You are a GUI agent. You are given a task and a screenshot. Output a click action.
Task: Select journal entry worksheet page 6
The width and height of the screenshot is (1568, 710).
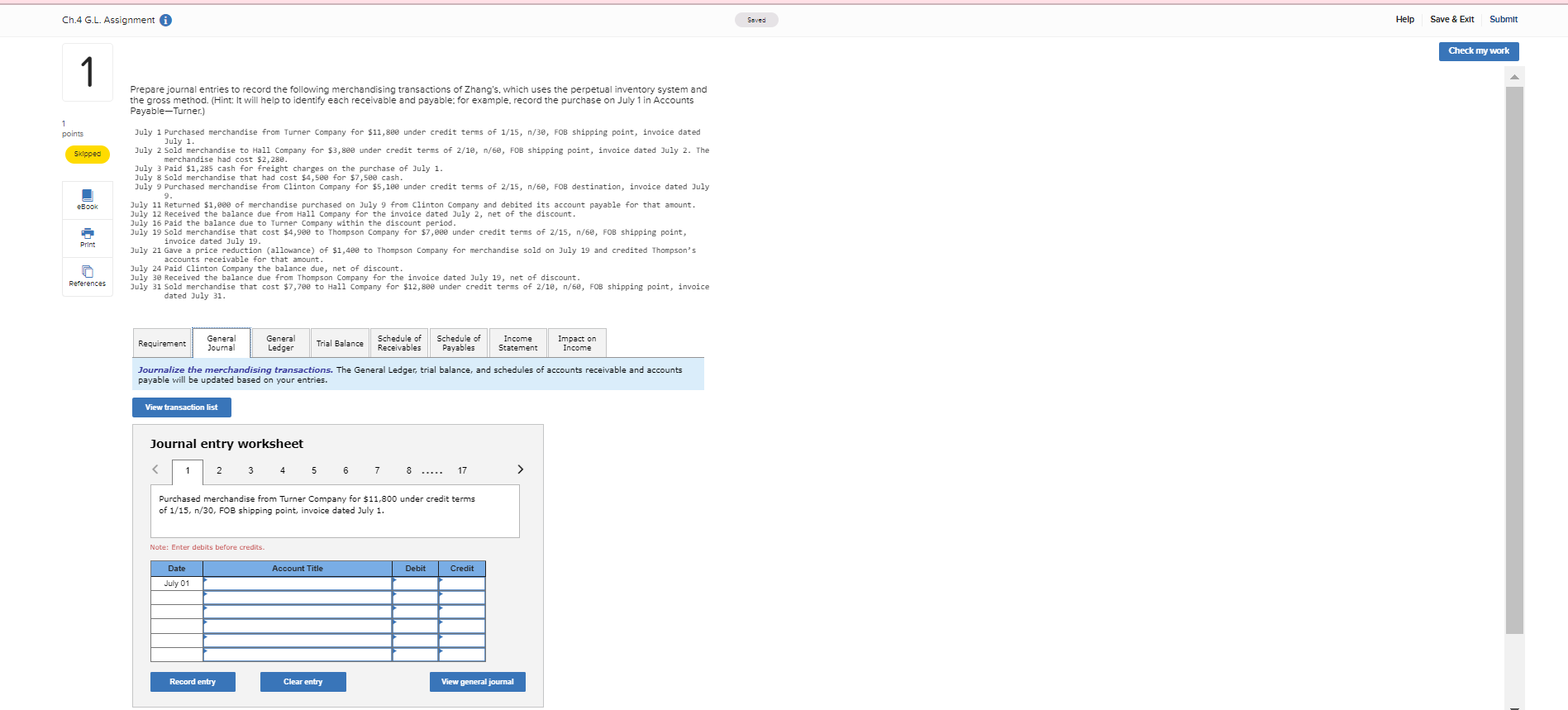(346, 470)
